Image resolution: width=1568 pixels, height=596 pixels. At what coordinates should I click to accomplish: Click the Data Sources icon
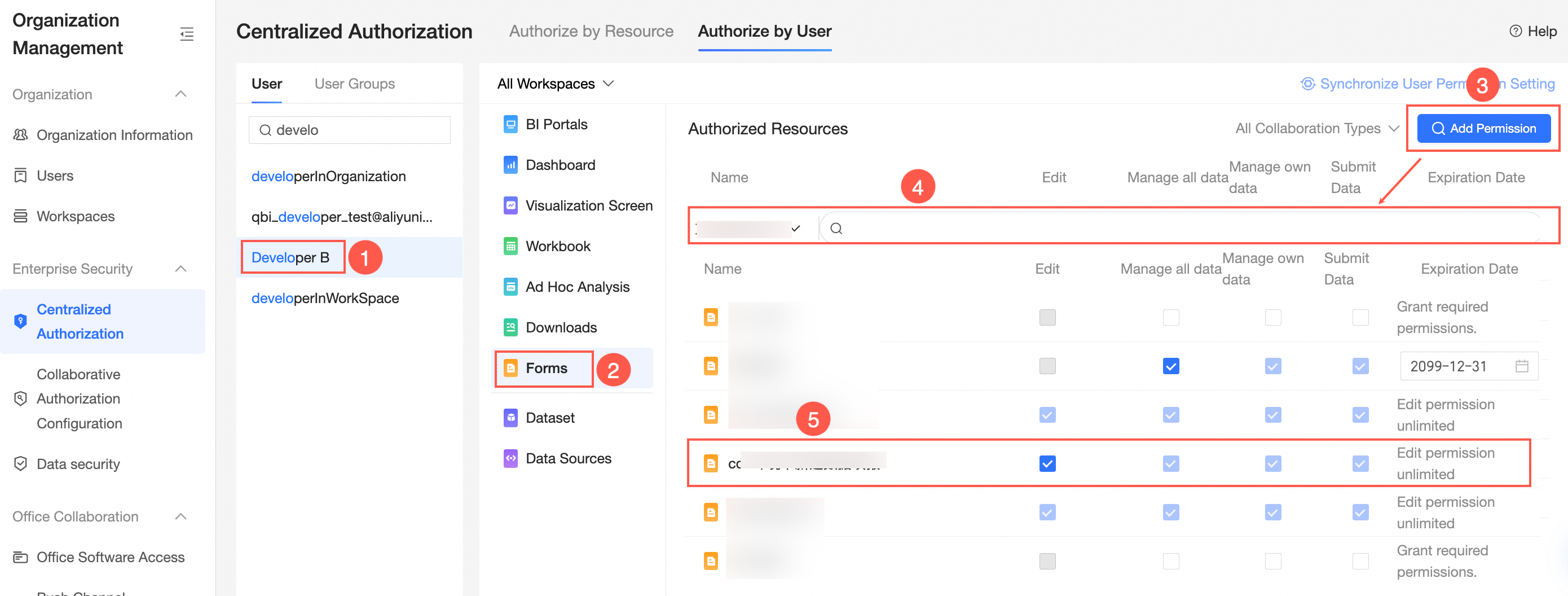pyautogui.click(x=510, y=458)
